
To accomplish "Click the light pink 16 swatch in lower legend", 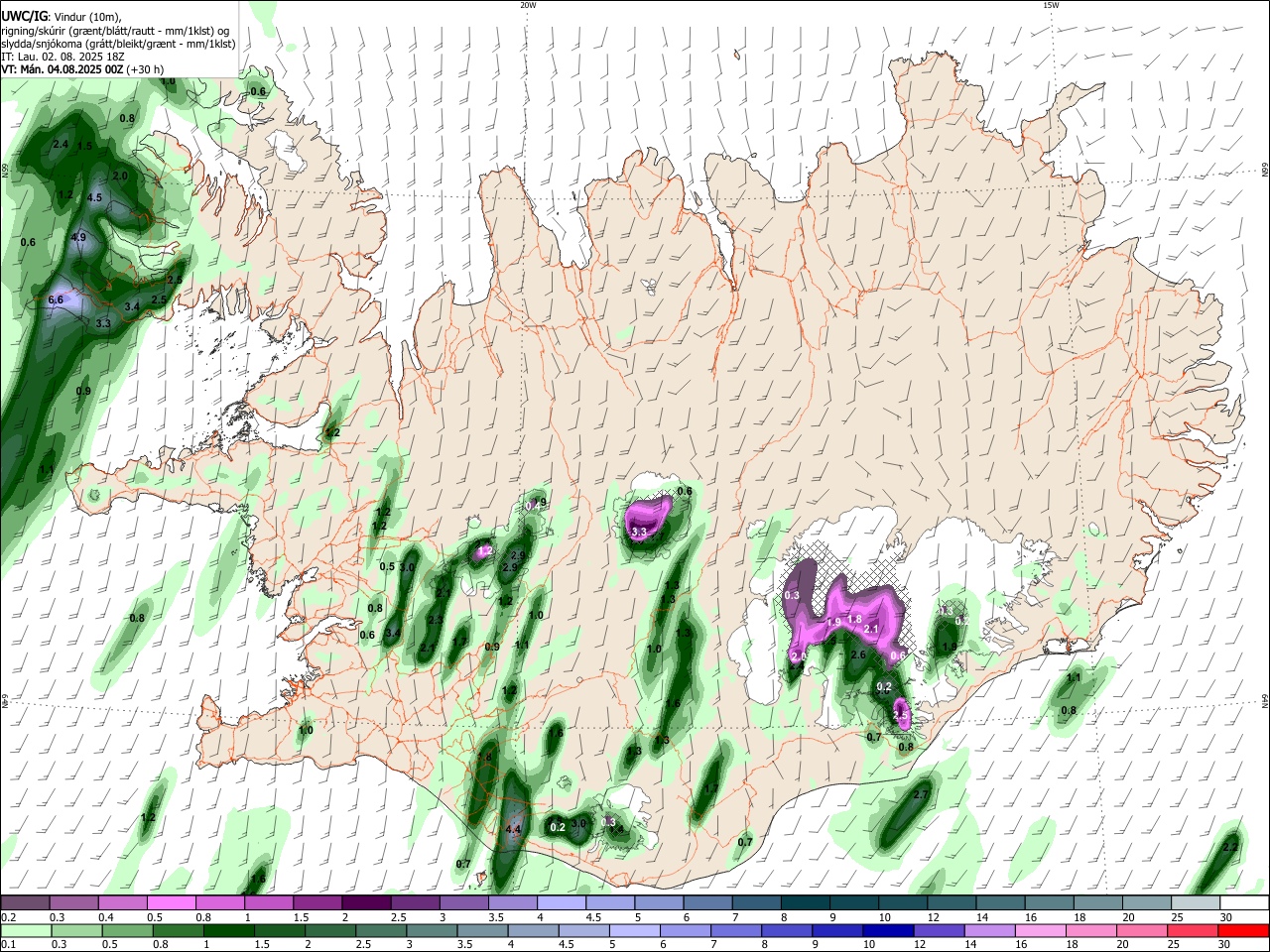I will (1040, 930).
